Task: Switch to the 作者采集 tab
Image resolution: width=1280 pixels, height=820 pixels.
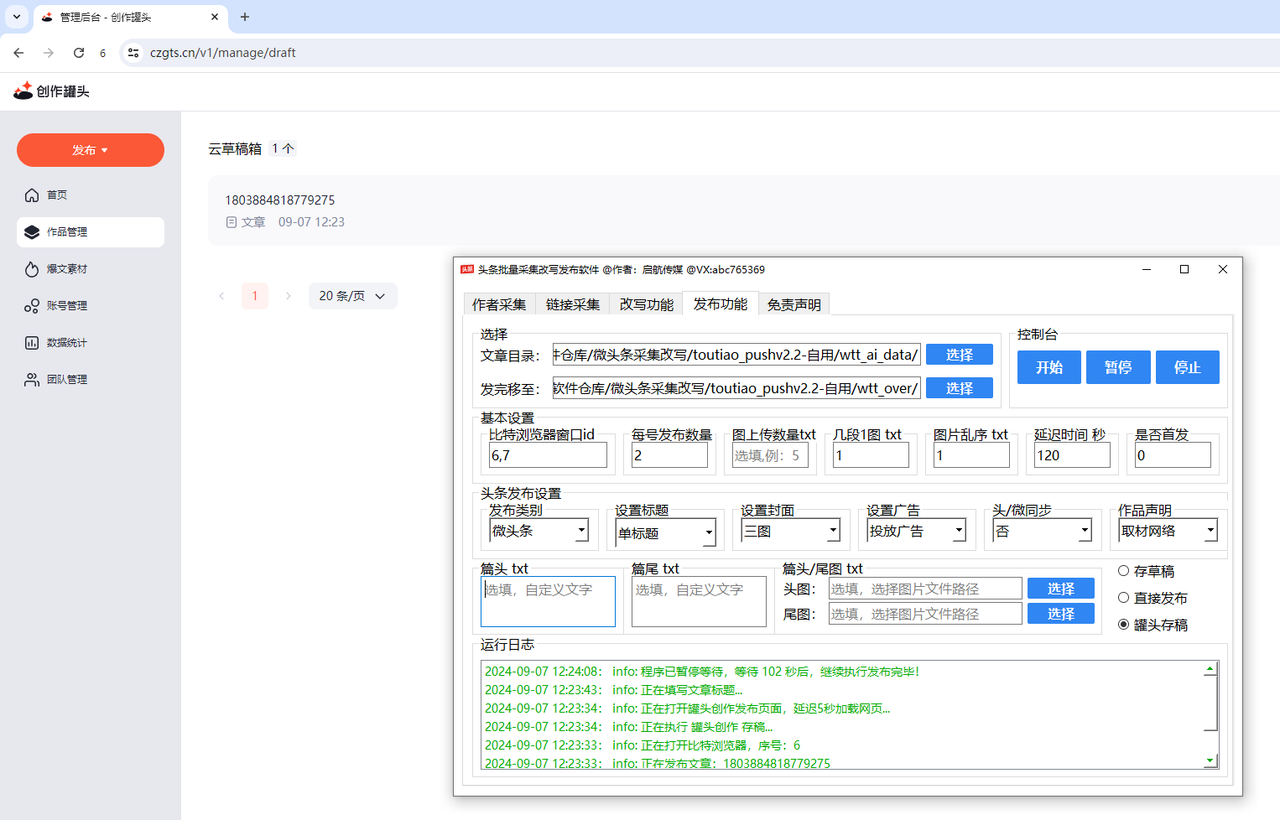Action: [499, 305]
